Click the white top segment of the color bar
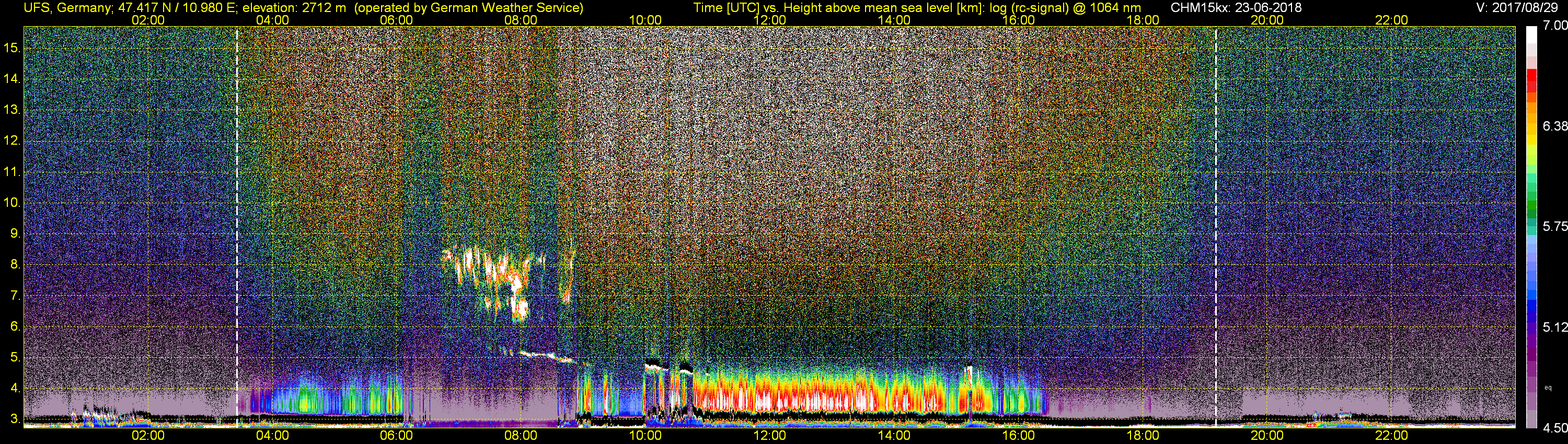Viewport: 1568px width, 444px height. click(x=1531, y=36)
